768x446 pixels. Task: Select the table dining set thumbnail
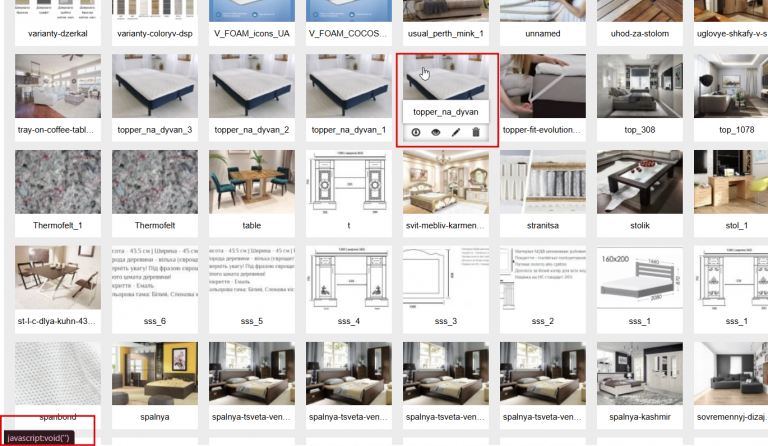[x=252, y=182]
